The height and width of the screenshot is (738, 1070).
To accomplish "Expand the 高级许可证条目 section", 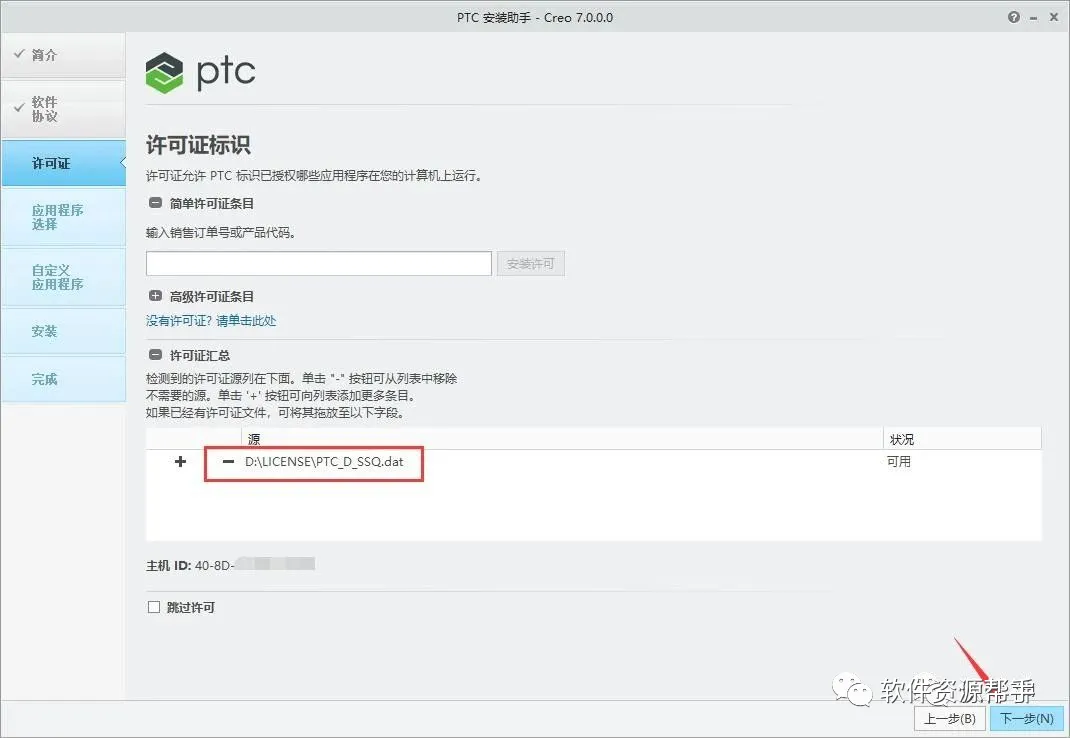I will point(155,296).
